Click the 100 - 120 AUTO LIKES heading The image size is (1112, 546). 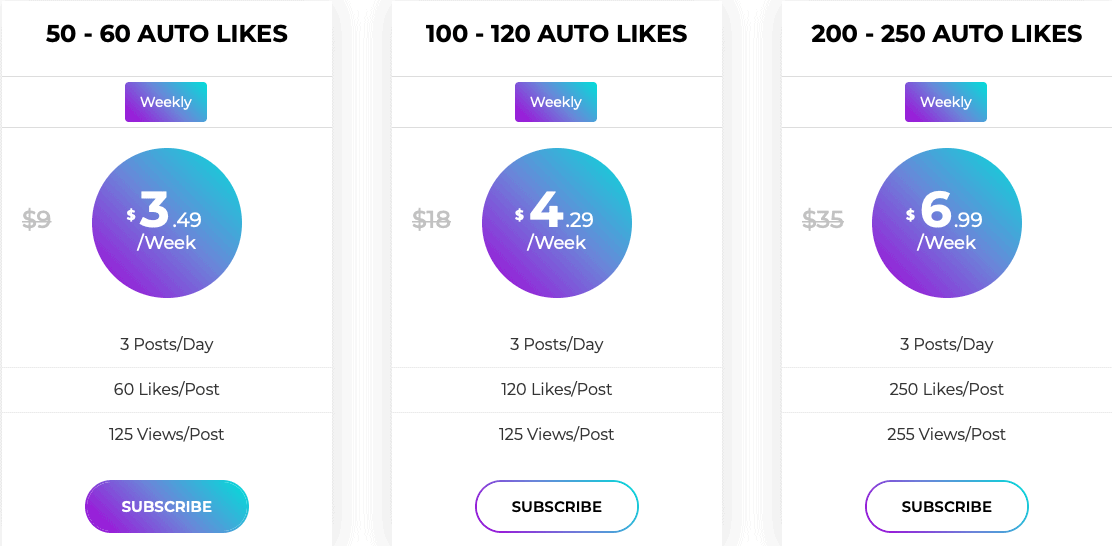click(x=557, y=33)
